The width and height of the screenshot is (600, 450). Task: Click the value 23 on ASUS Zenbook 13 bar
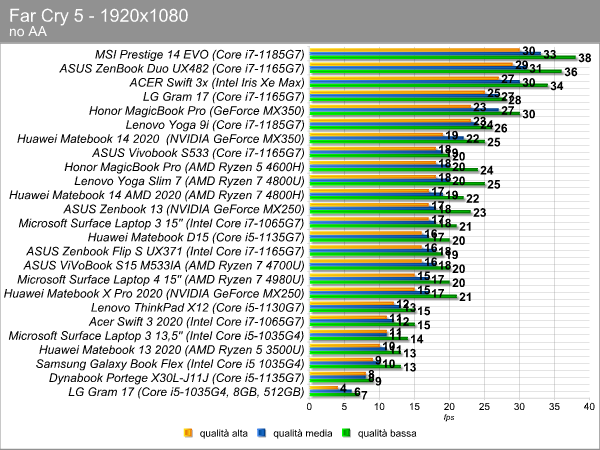(x=480, y=213)
